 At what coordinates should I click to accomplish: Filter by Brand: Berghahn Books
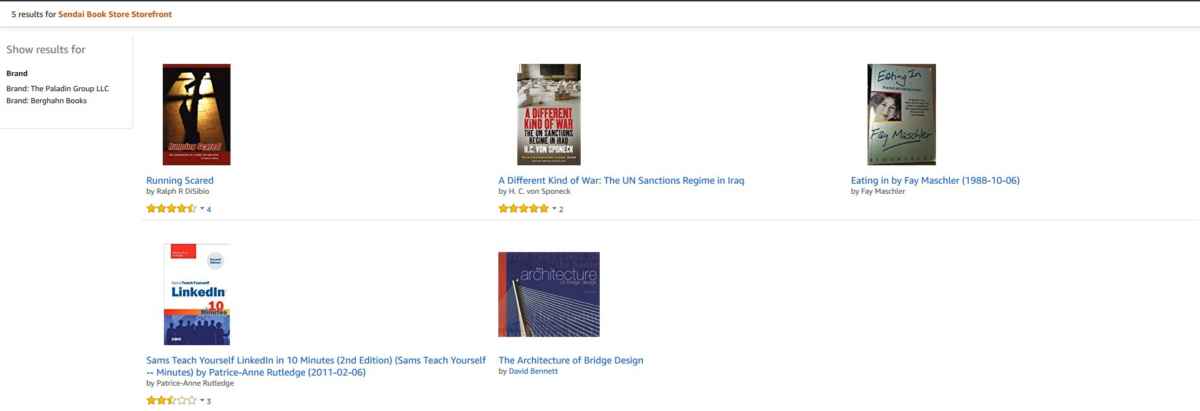pyautogui.click(x=47, y=100)
